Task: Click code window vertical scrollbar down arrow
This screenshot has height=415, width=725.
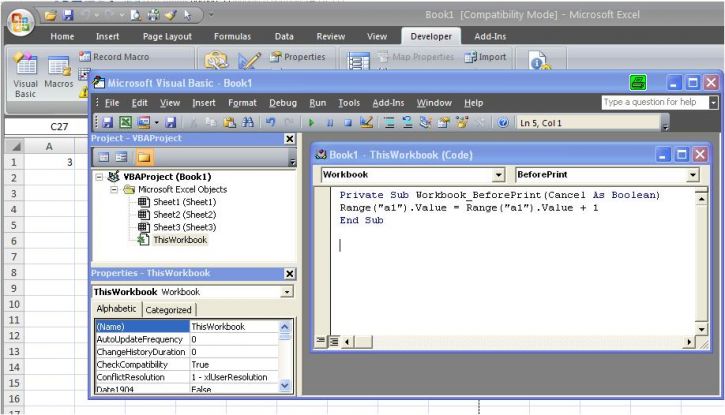Action: (701, 329)
